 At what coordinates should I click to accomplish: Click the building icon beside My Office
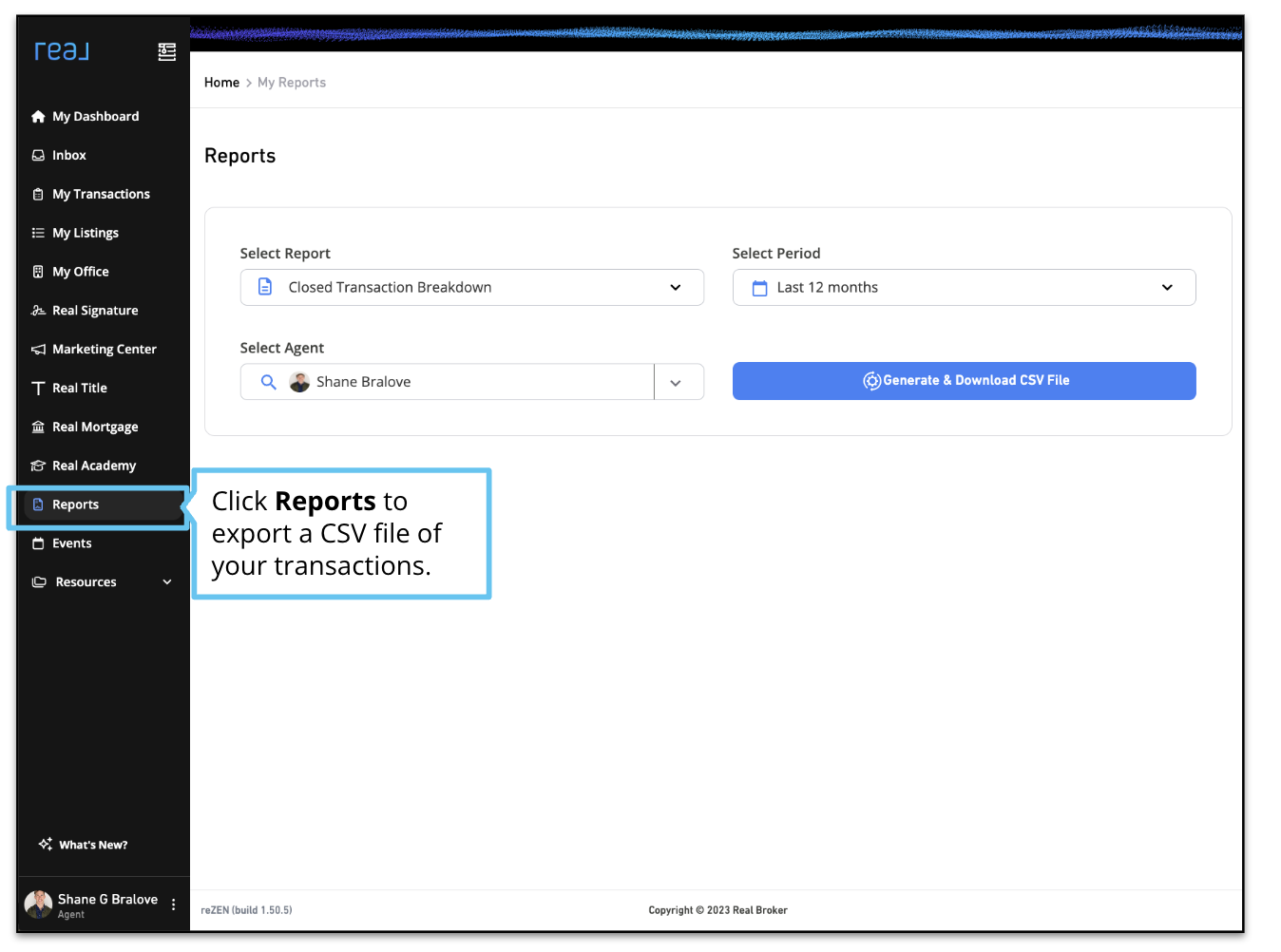[38, 272]
